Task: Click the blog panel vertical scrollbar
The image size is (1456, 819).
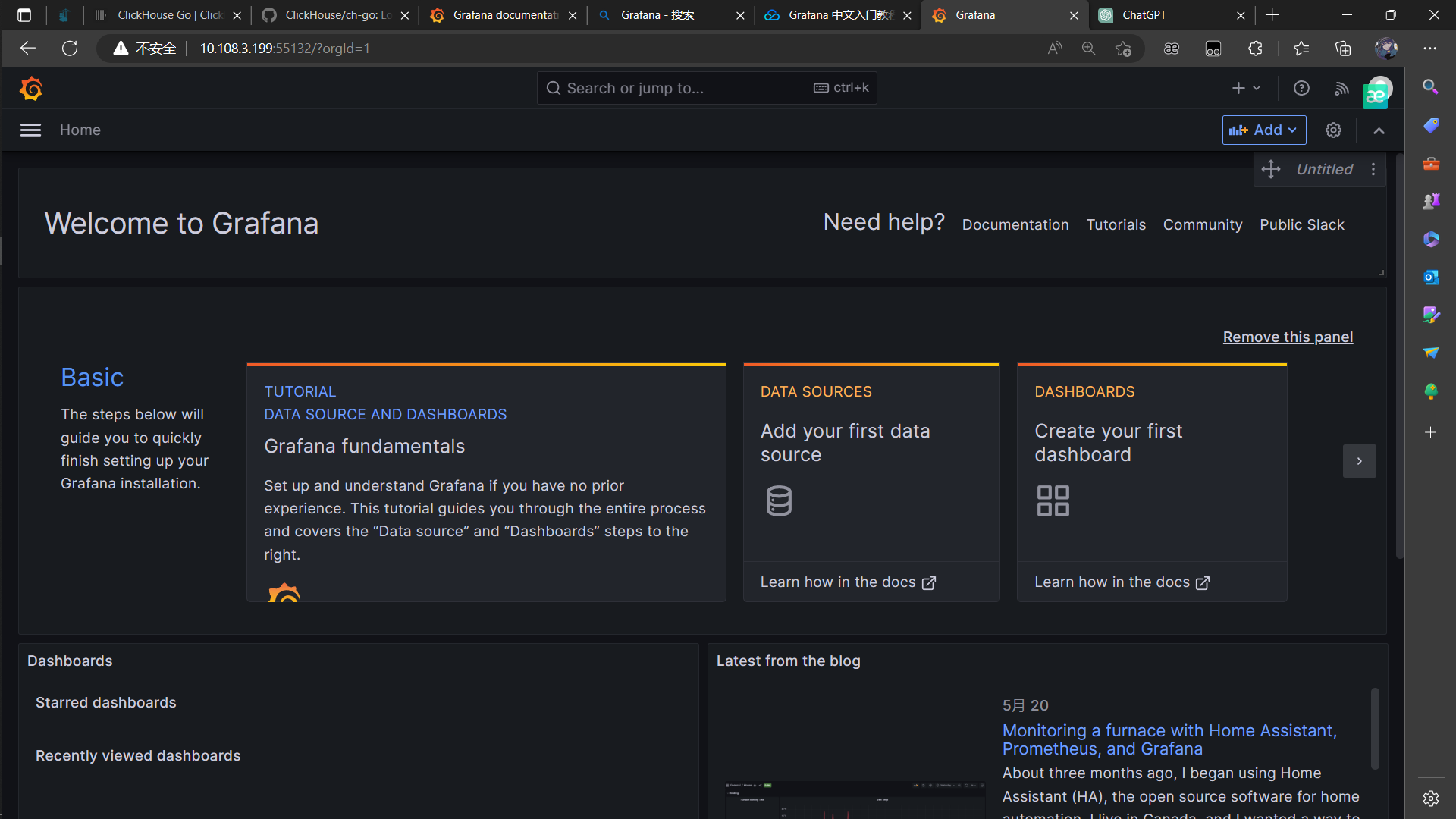Action: pyautogui.click(x=1375, y=728)
